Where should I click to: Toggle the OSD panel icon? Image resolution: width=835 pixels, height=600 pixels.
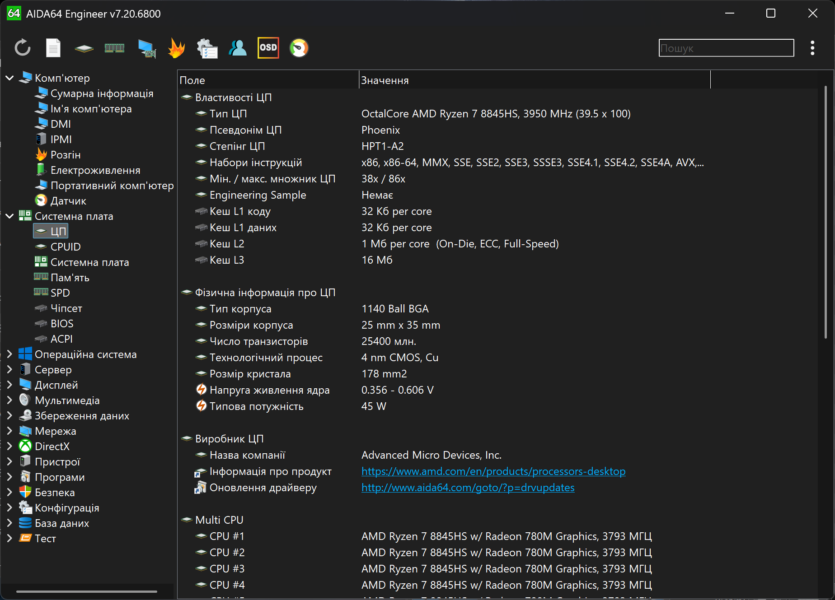268,48
